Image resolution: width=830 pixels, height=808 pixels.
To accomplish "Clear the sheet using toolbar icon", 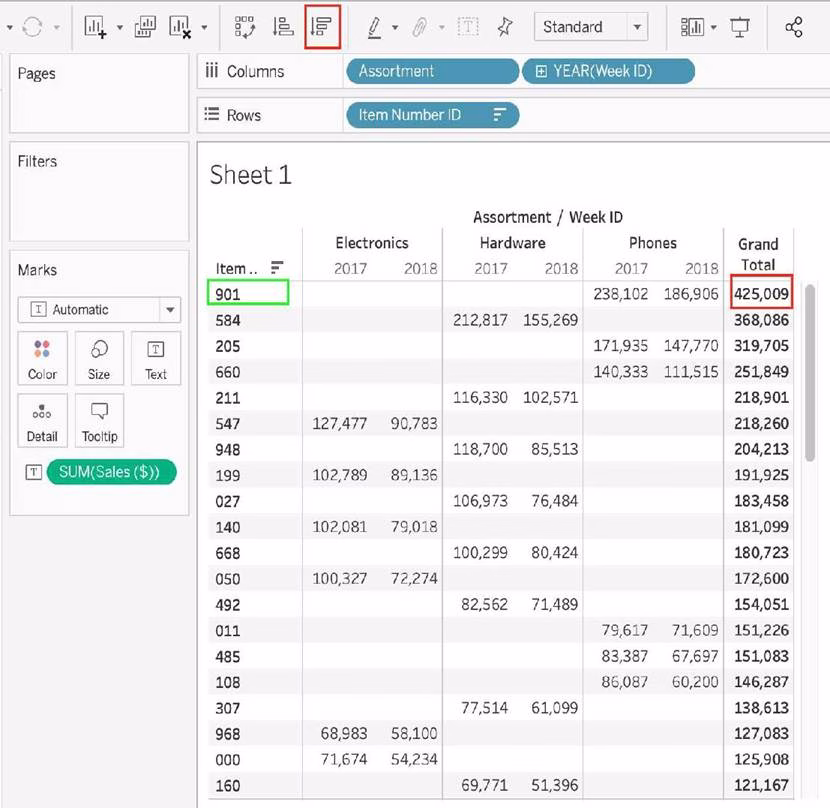I will click(x=181, y=27).
